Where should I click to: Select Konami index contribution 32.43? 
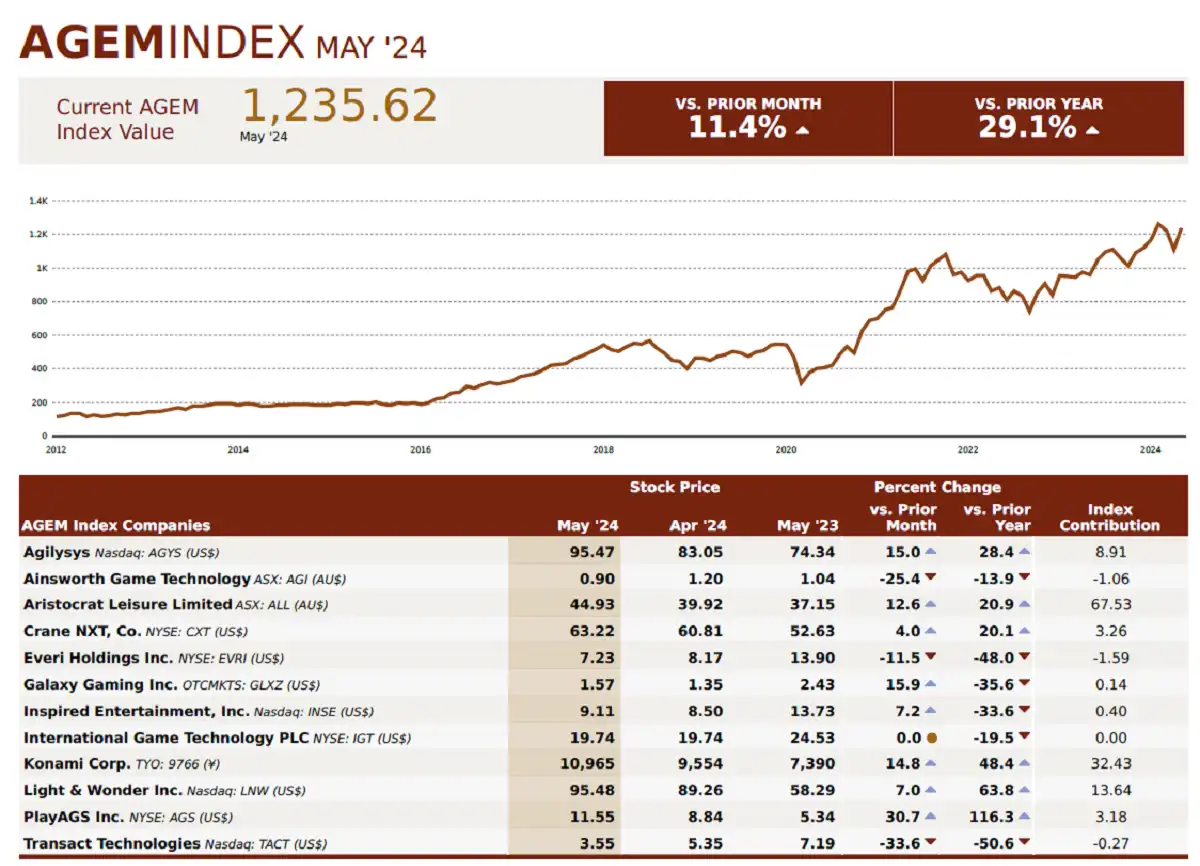pos(1110,764)
